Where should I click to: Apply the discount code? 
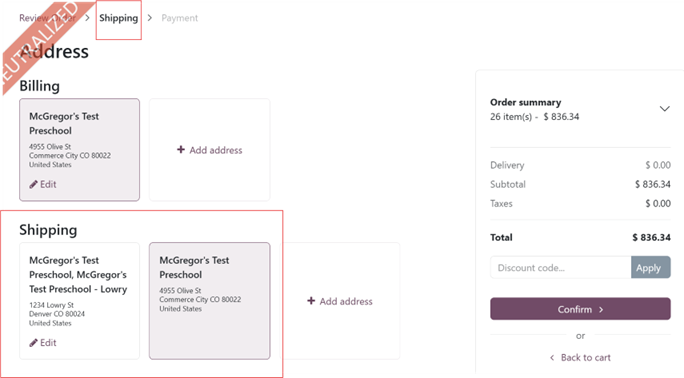click(650, 267)
